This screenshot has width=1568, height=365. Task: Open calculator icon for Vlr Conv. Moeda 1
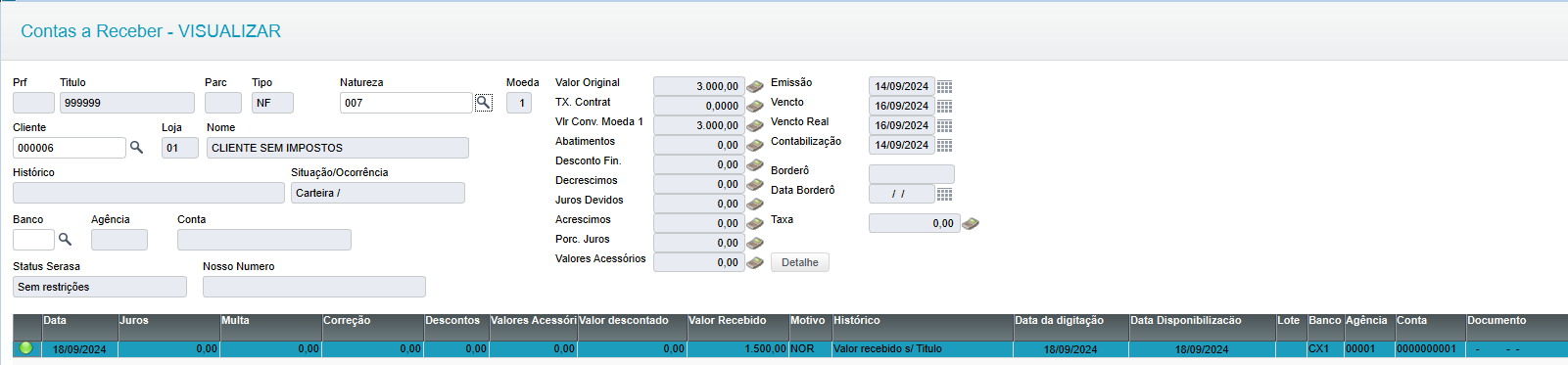coord(755,126)
